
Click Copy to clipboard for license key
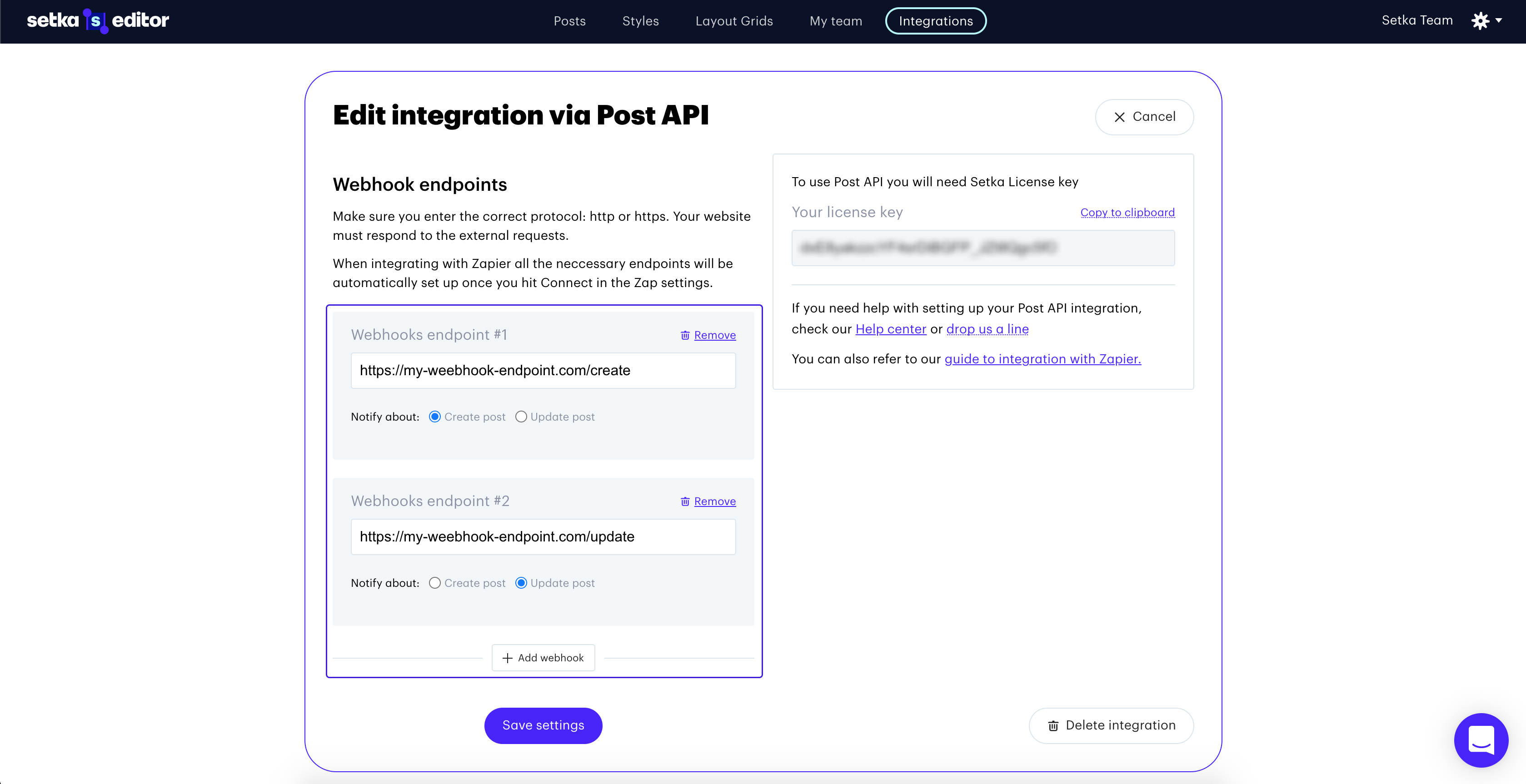pyautogui.click(x=1127, y=212)
